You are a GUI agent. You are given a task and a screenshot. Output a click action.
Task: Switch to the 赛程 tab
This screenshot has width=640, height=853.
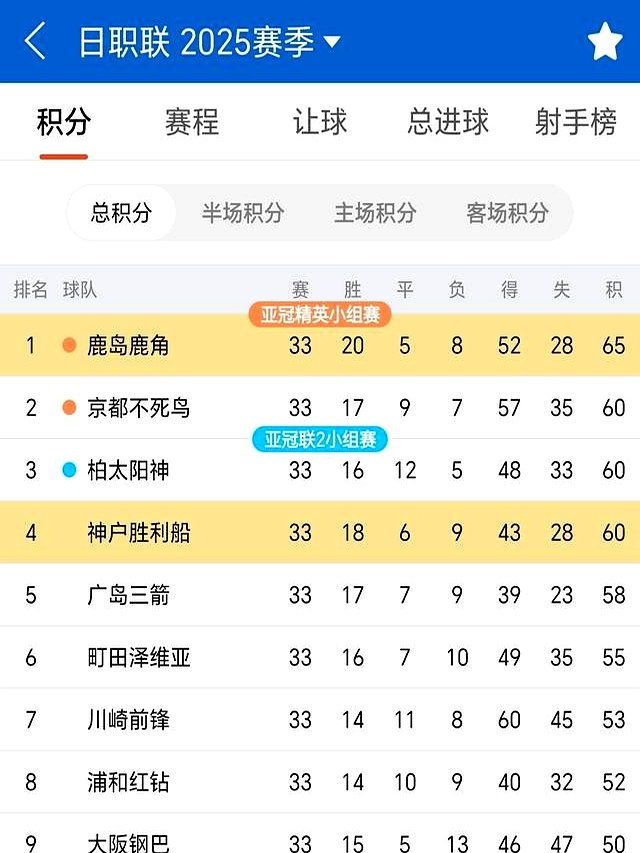pos(195,122)
